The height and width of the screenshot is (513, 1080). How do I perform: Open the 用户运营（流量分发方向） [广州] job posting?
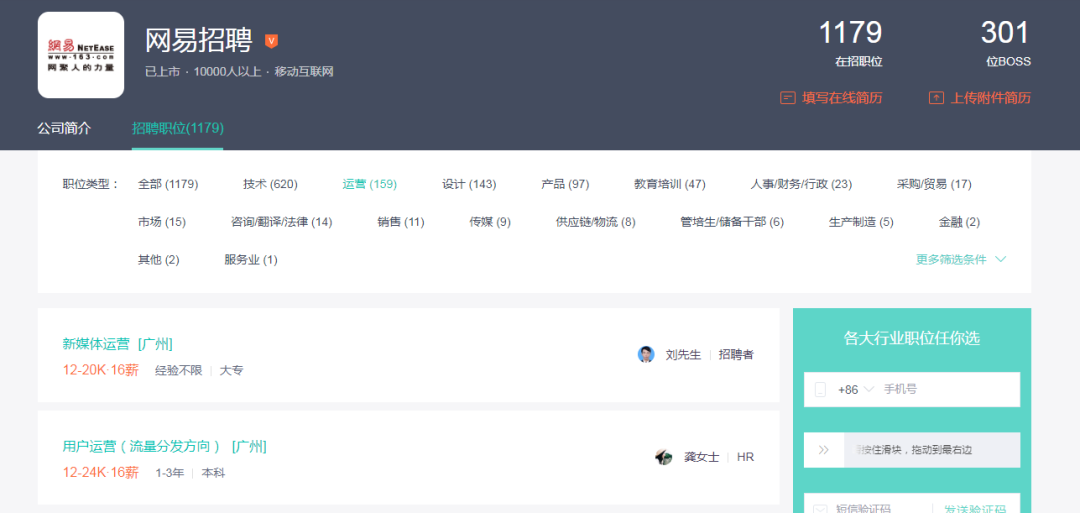click(165, 446)
